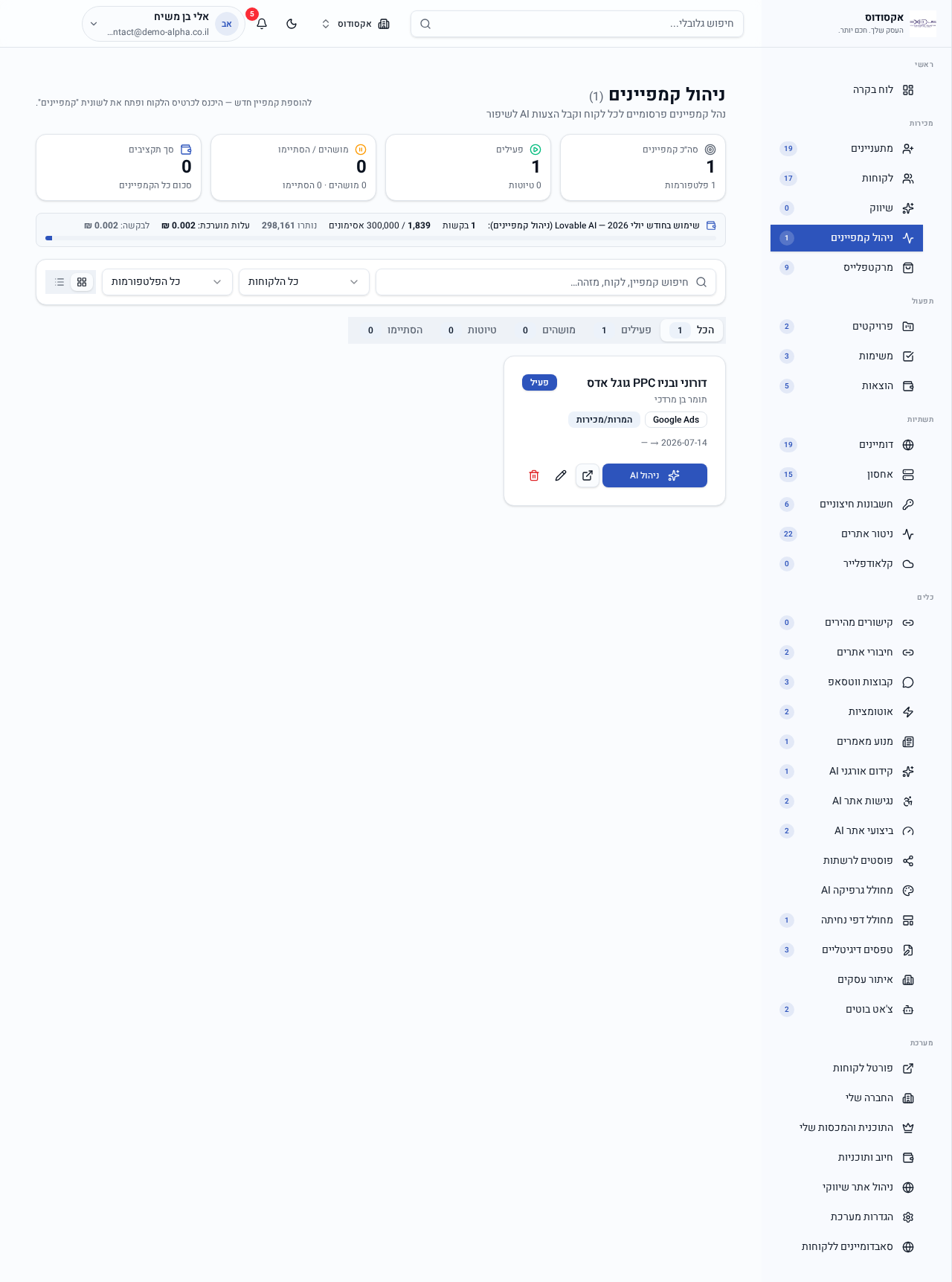Edit the campaign using the pencil icon
952x1282 pixels.
pos(561,475)
